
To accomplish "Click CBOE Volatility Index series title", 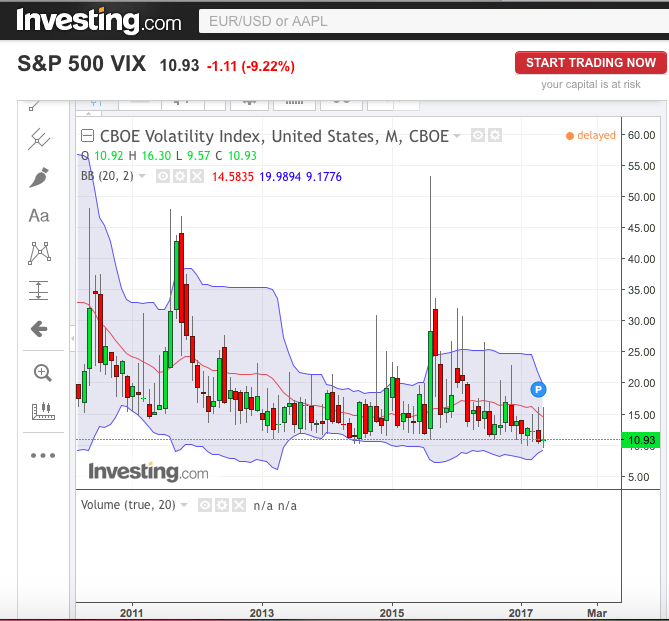I will pyautogui.click(x=274, y=137).
